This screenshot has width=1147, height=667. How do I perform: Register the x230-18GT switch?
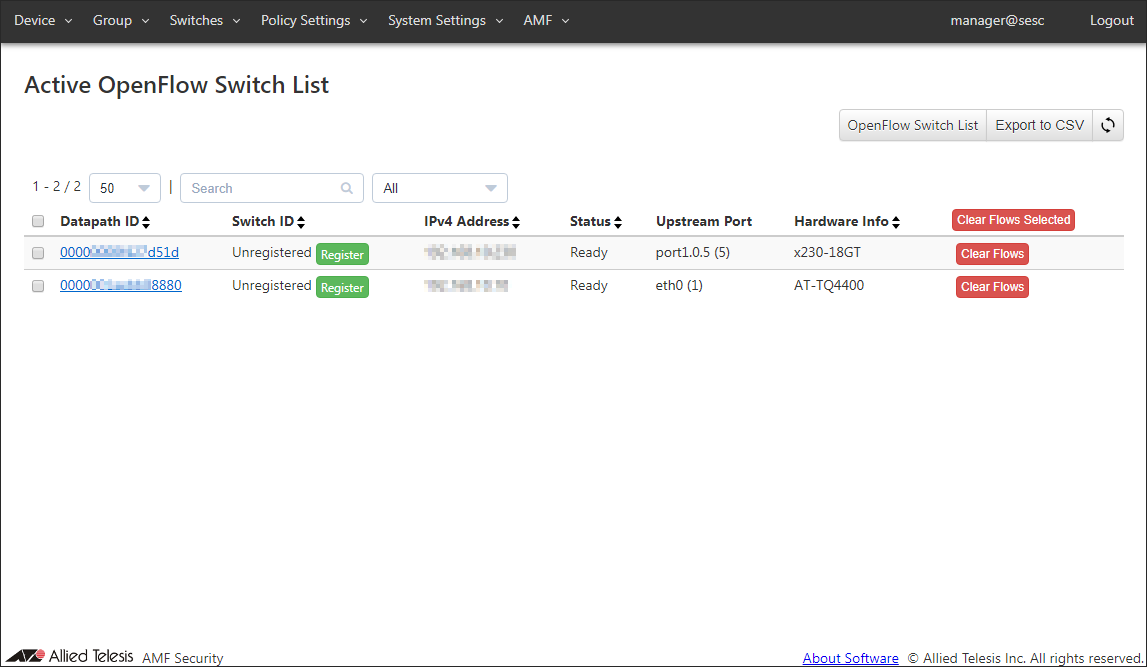[342, 255]
